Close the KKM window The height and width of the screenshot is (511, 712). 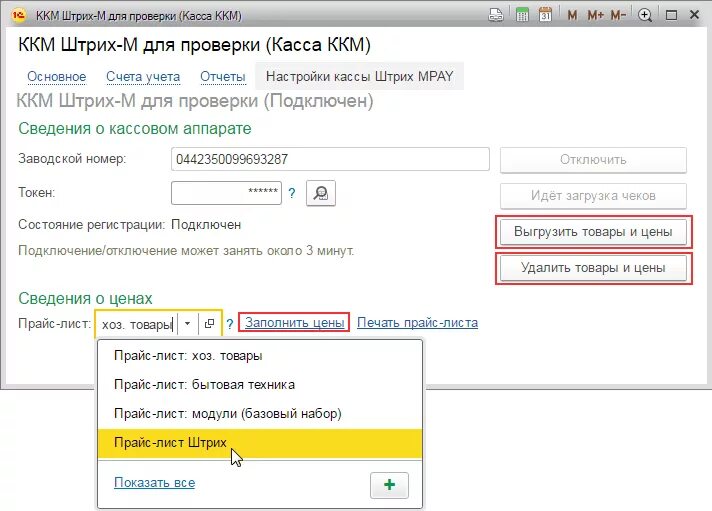[694, 15]
